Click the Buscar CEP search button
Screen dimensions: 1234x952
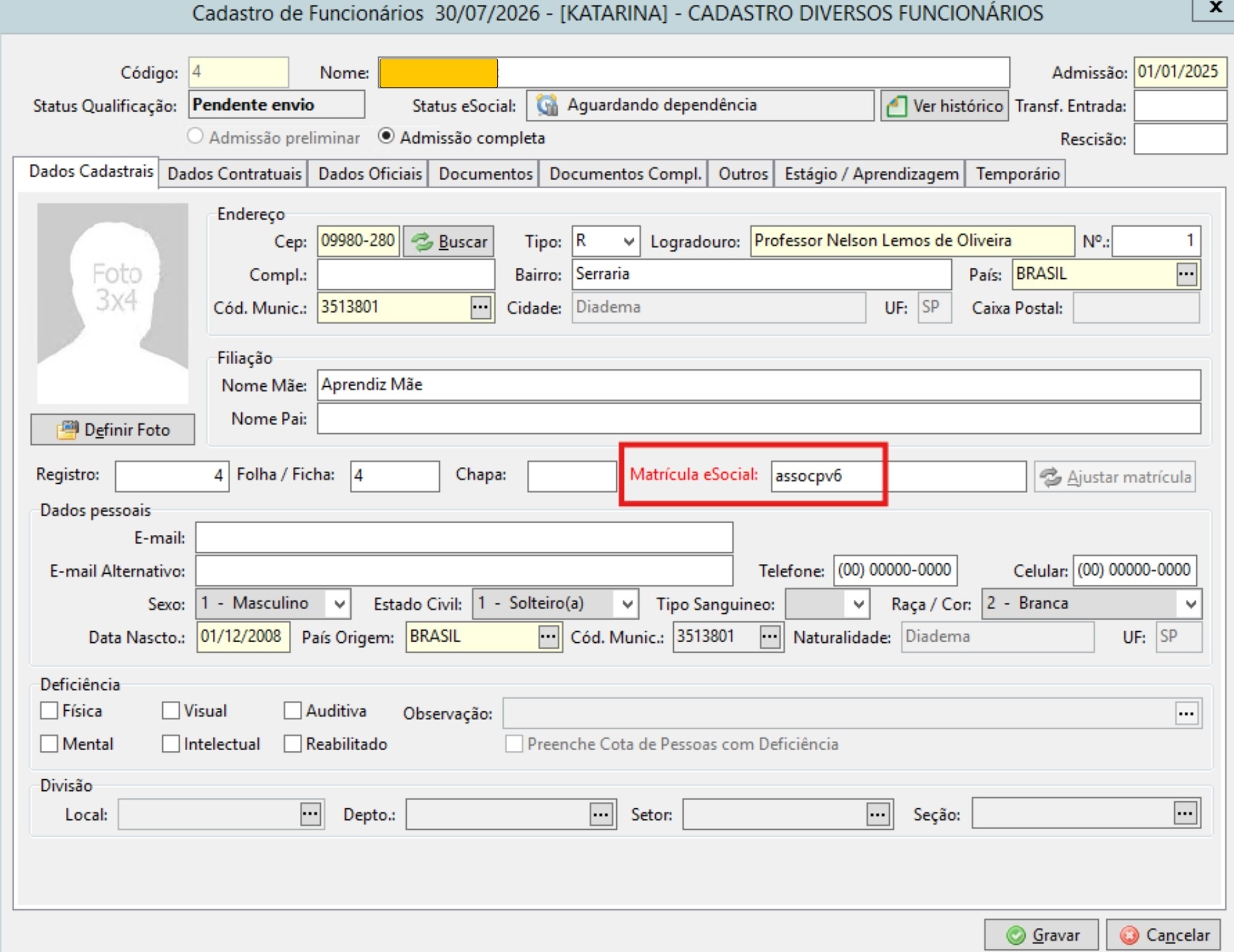[x=449, y=241]
